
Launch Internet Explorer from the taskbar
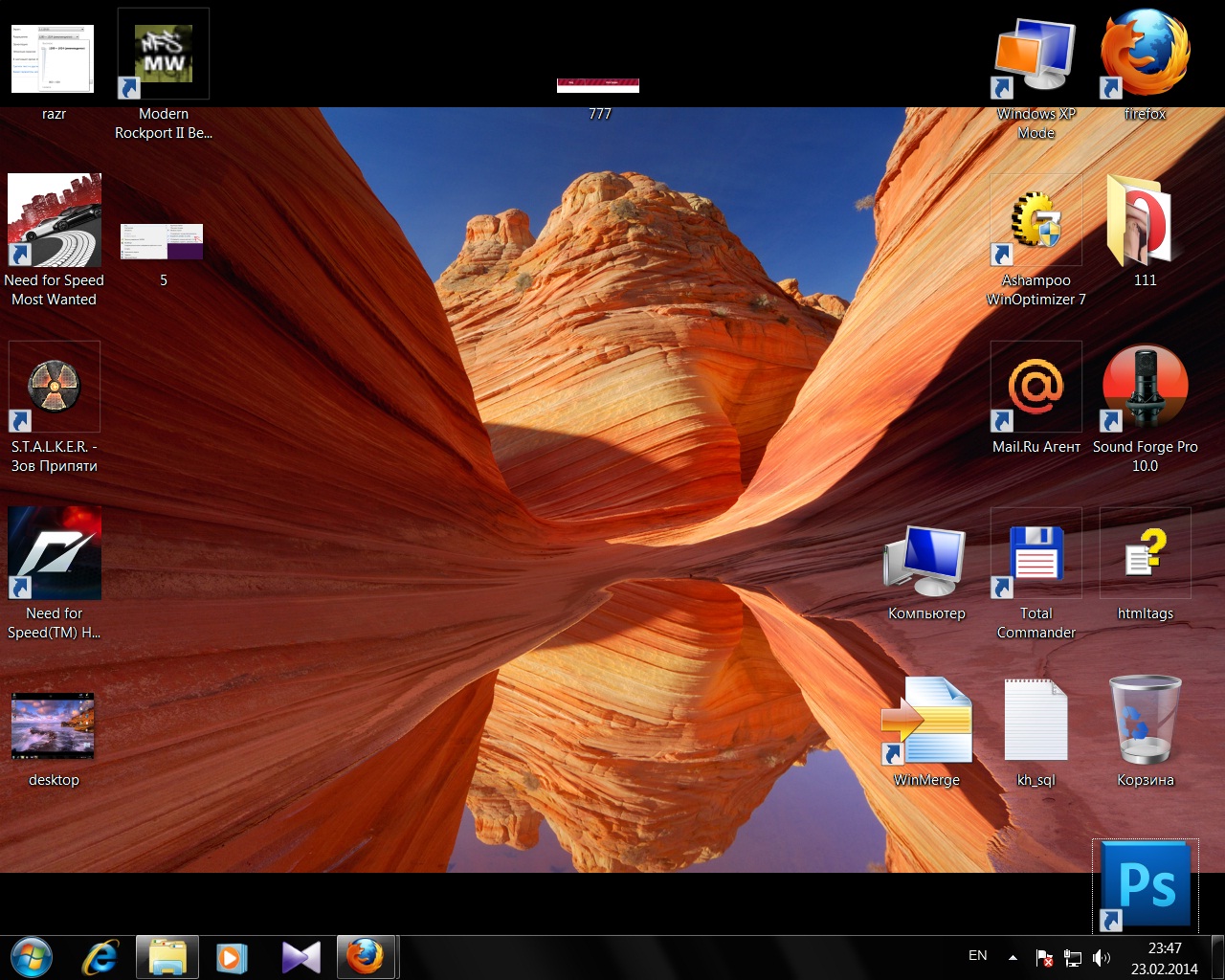click(x=100, y=957)
